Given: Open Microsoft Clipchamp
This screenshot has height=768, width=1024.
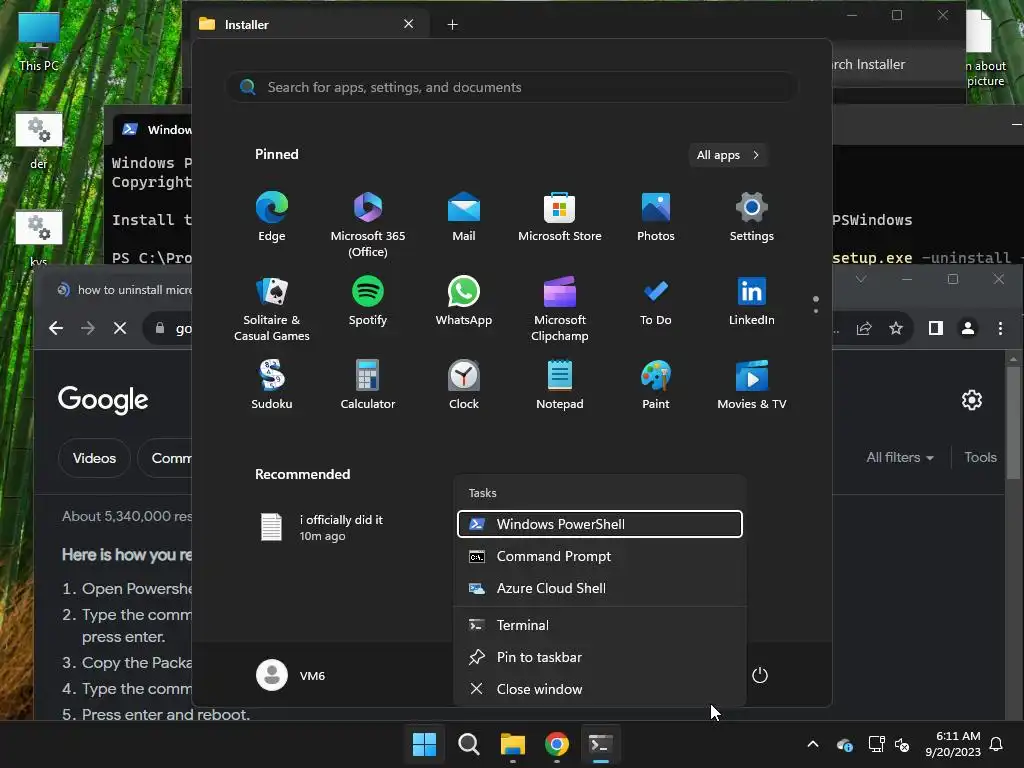Looking at the screenshot, I should [560, 309].
